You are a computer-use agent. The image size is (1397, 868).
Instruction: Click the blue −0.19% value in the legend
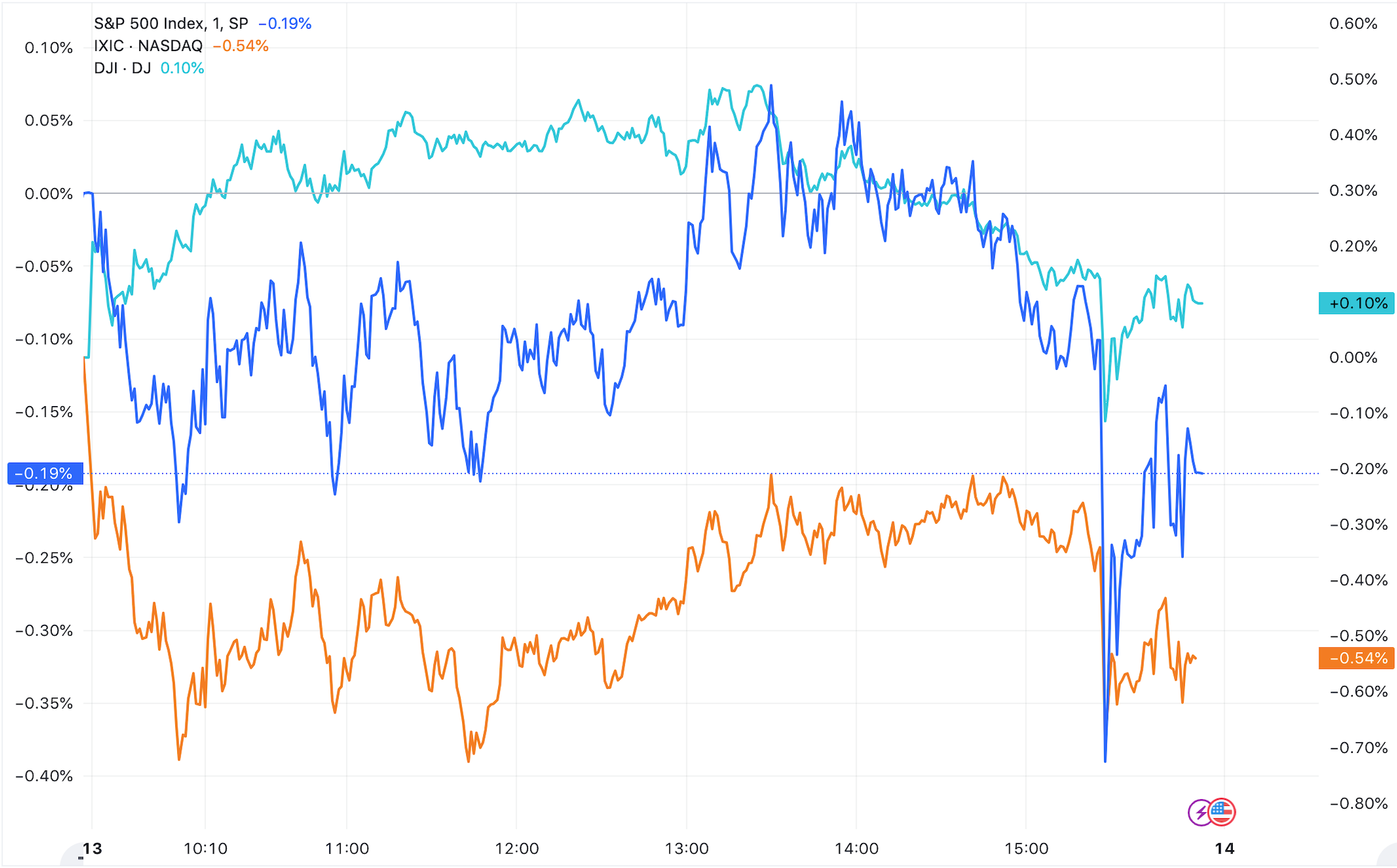pyautogui.click(x=285, y=24)
